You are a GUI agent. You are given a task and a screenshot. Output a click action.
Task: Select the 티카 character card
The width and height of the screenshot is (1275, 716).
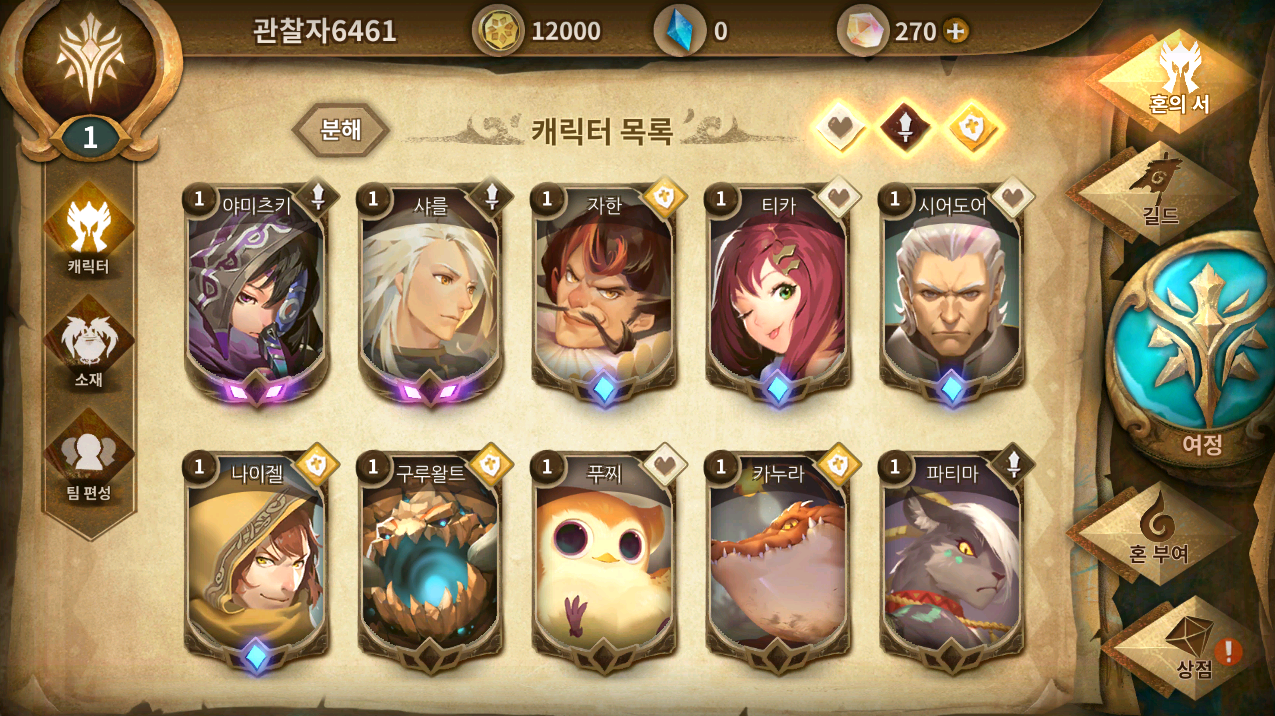click(779, 293)
